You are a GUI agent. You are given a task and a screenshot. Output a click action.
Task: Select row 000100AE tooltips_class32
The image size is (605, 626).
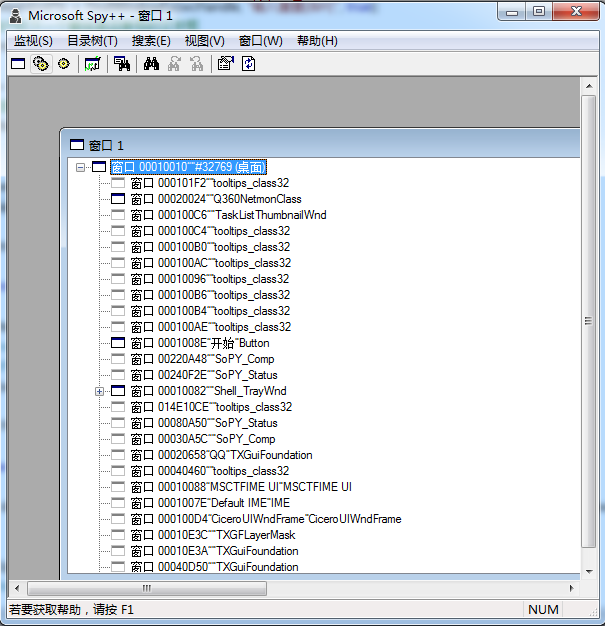[x=211, y=327]
